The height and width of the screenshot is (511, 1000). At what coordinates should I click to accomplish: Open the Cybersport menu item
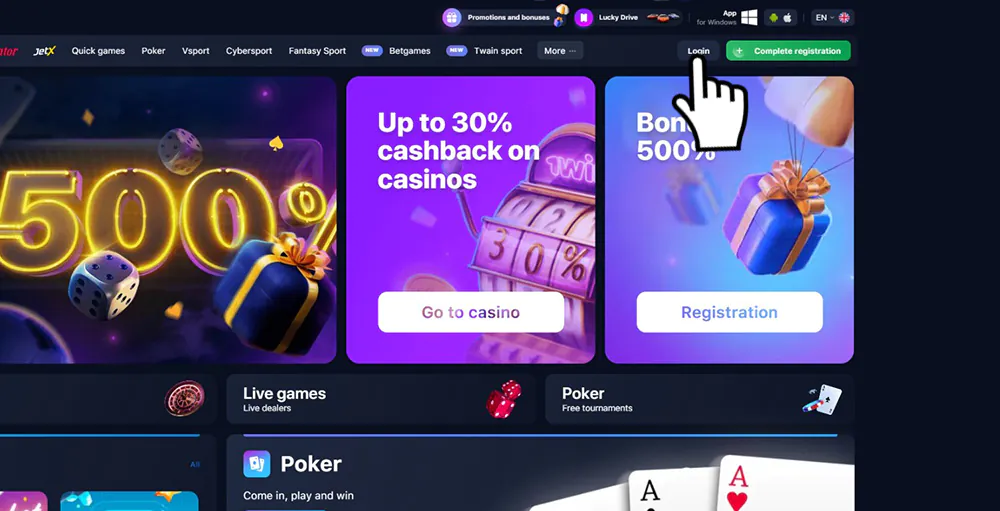249,51
